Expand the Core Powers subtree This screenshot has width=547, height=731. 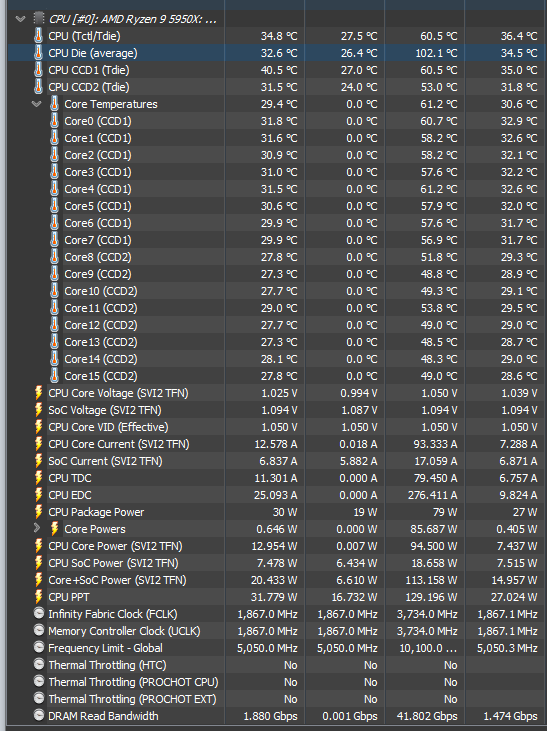[x=37, y=529]
